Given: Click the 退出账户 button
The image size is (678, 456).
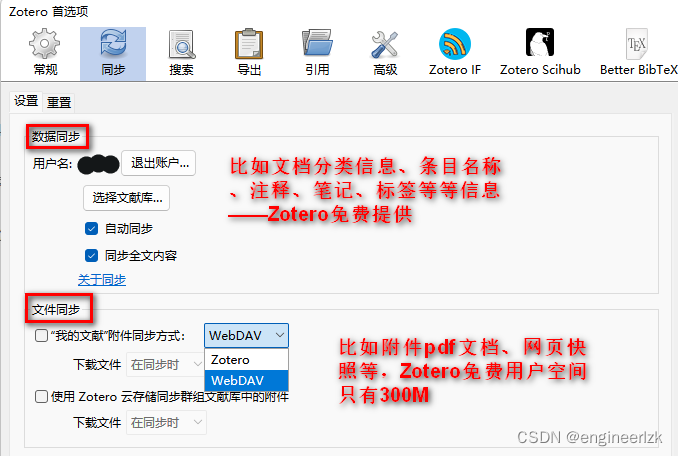Looking at the screenshot, I should pyautogui.click(x=159, y=163).
